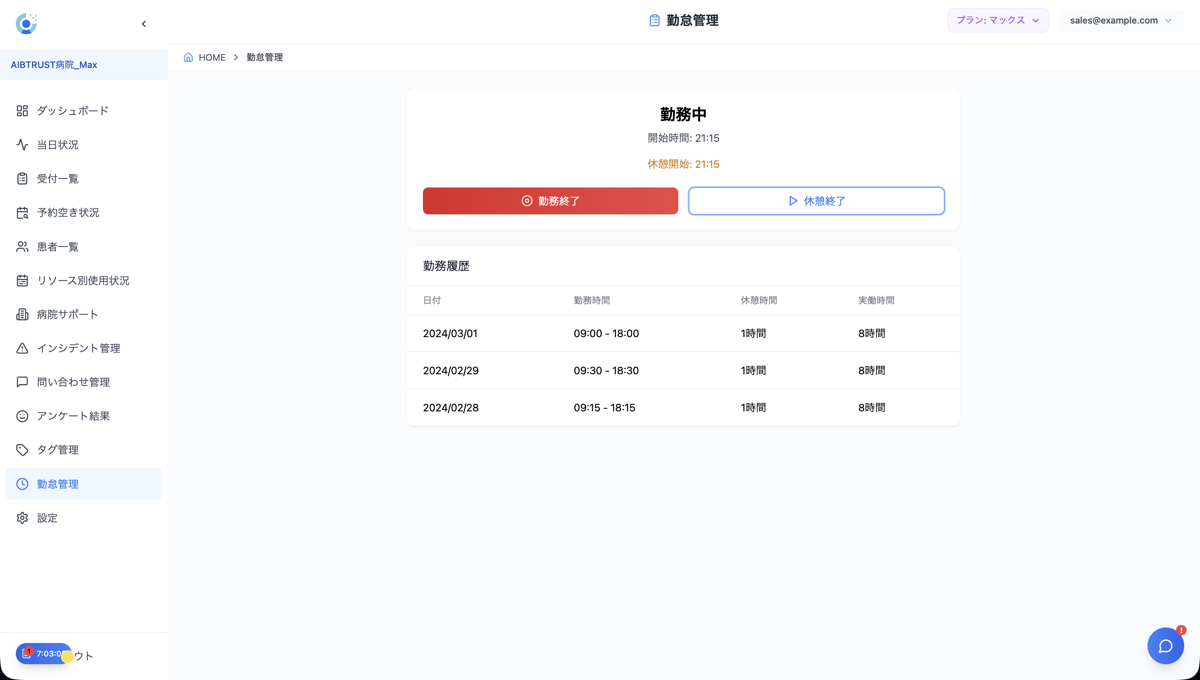
Task: Go to 問い合わせ管理 in the sidebar
Action: [x=73, y=382]
